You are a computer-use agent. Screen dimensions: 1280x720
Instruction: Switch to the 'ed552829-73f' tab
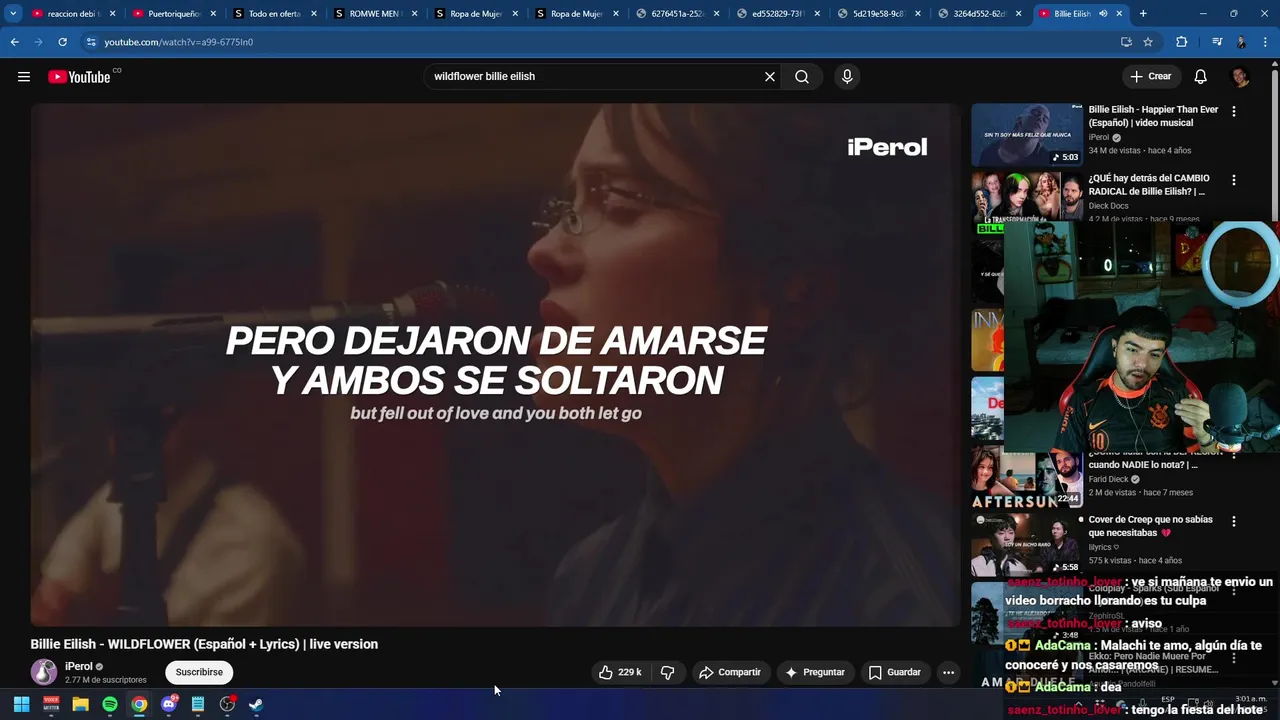pos(779,14)
